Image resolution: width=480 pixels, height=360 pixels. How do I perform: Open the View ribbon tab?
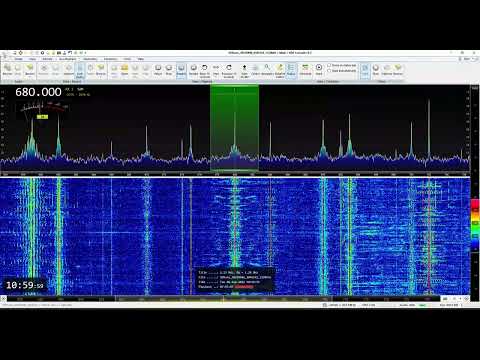click(32, 59)
